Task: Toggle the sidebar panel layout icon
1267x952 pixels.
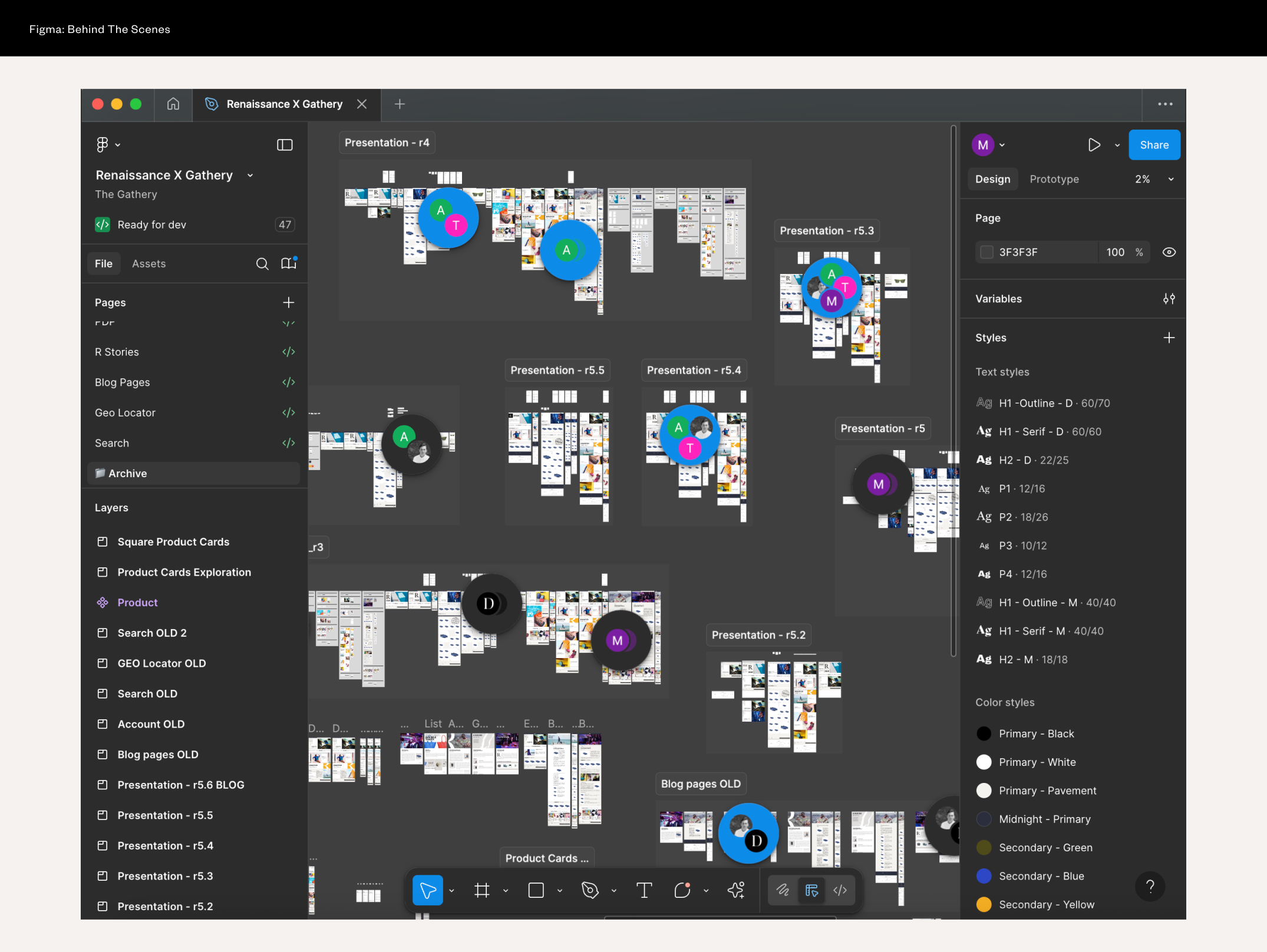Action: click(285, 145)
